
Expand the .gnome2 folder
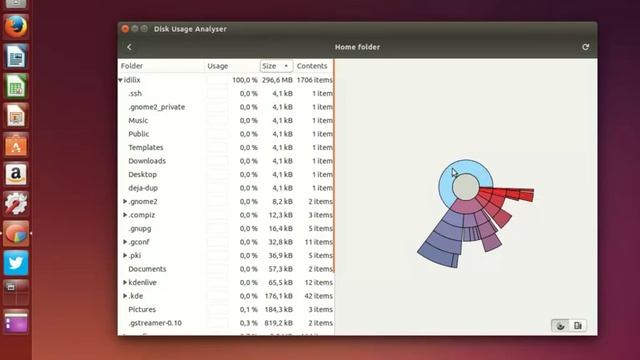(125, 201)
